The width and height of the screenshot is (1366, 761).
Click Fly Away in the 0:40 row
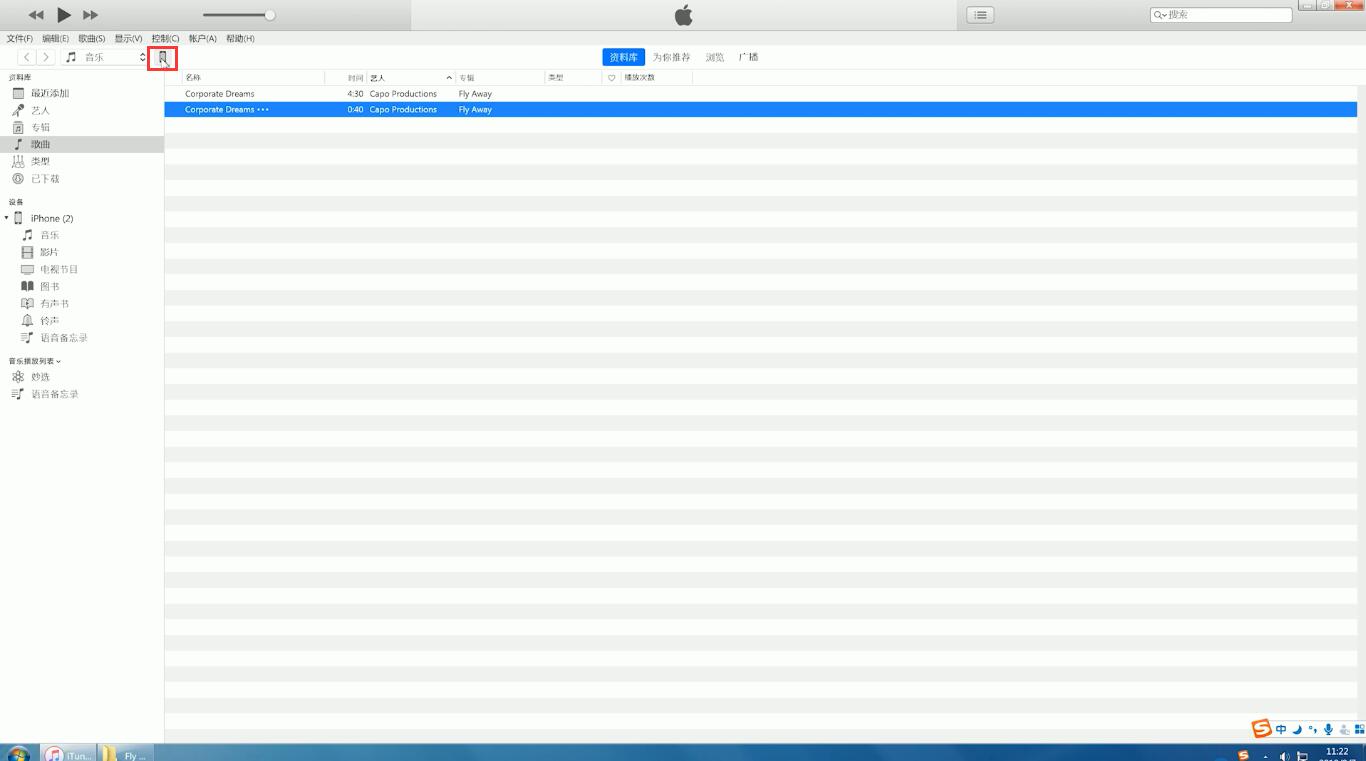475,110
